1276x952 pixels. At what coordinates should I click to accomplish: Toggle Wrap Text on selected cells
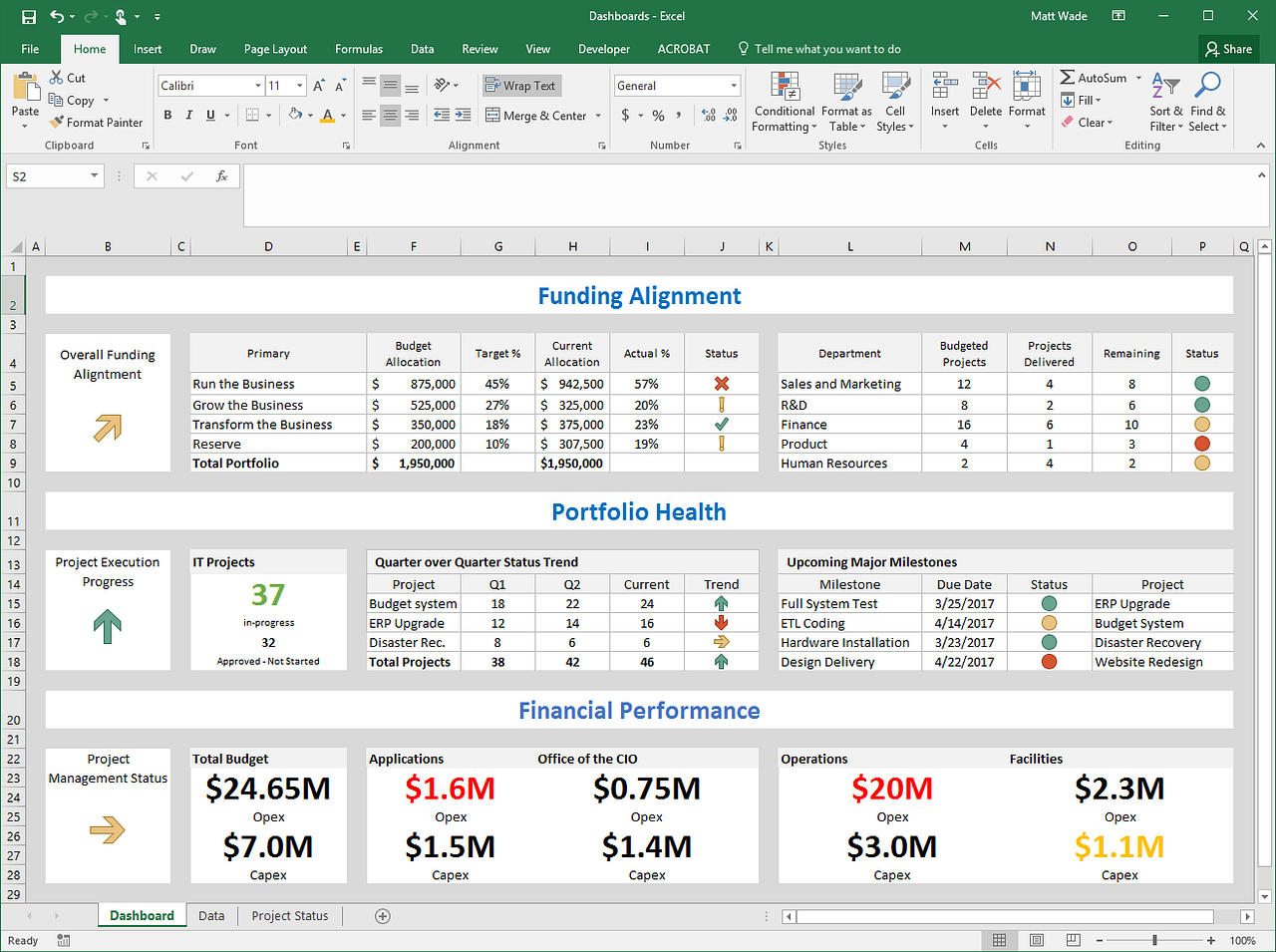[521, 86]
